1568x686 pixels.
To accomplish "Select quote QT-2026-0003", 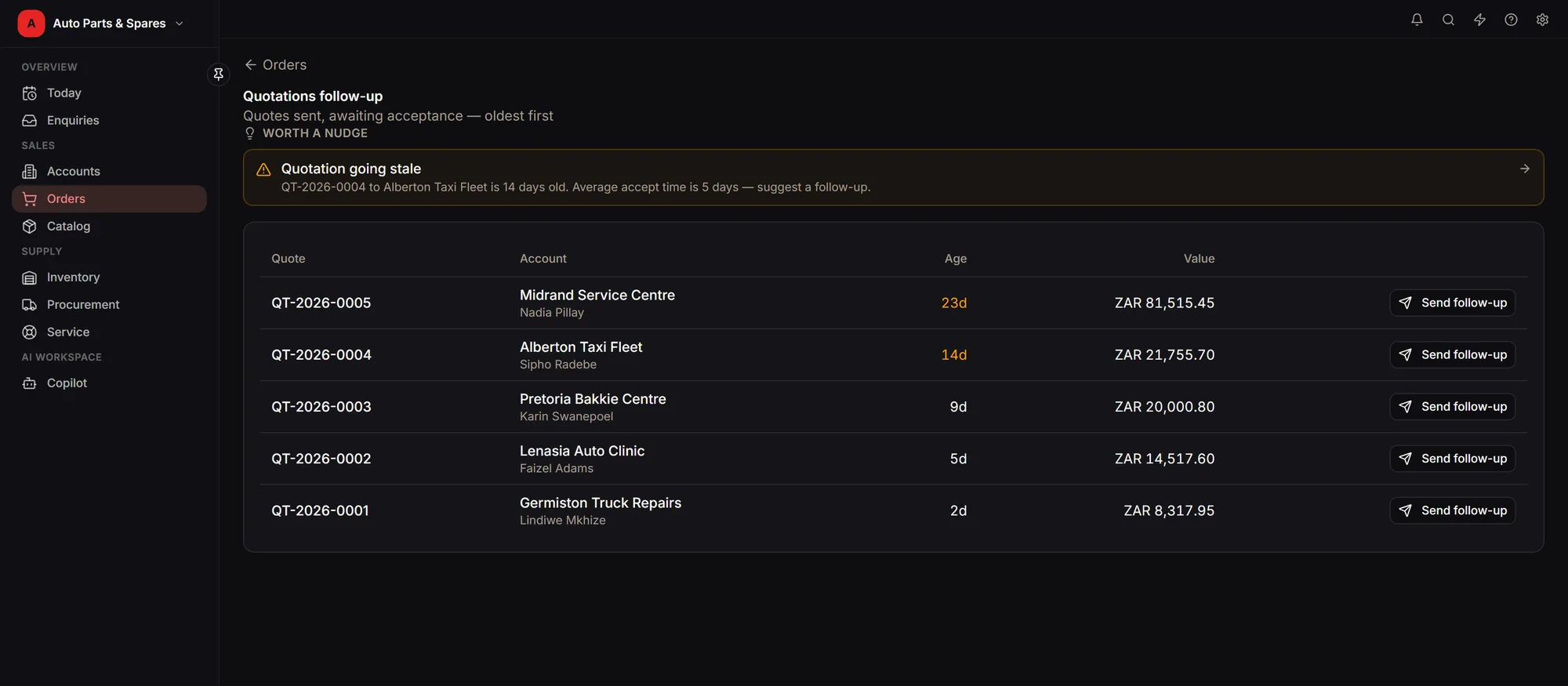I will pos(321,406).
